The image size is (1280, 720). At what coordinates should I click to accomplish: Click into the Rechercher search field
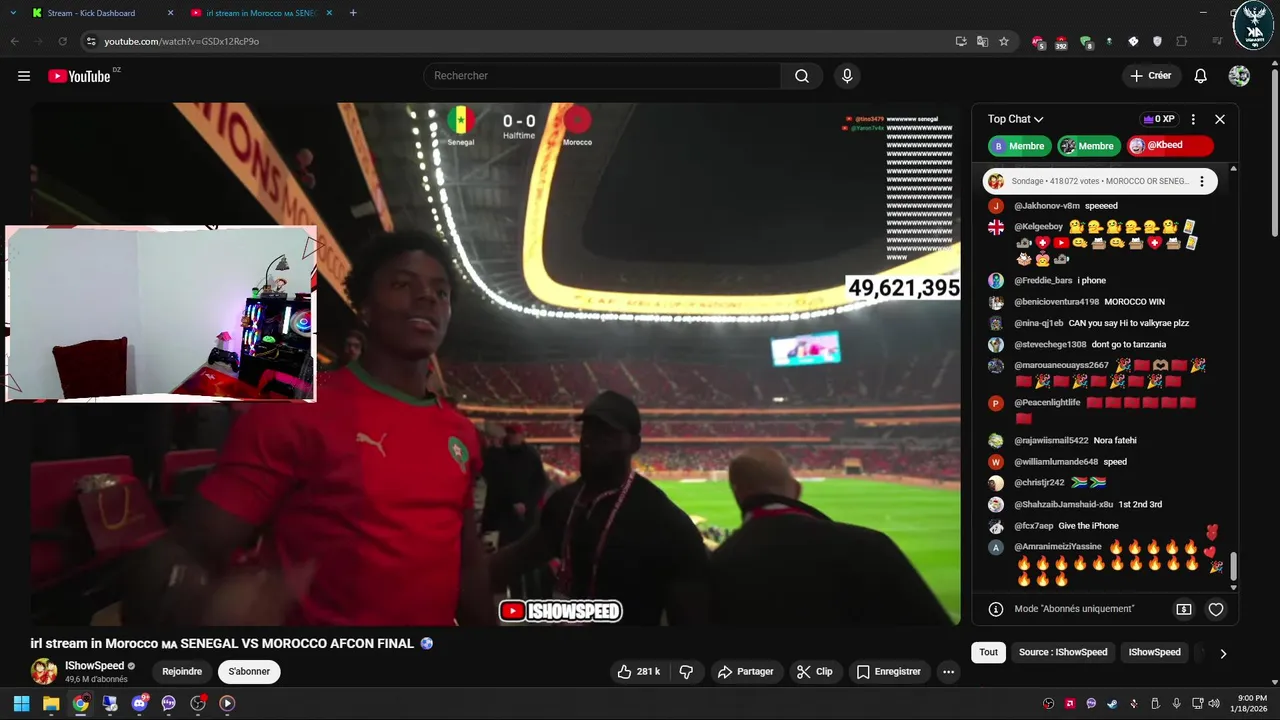pos(603,76)
